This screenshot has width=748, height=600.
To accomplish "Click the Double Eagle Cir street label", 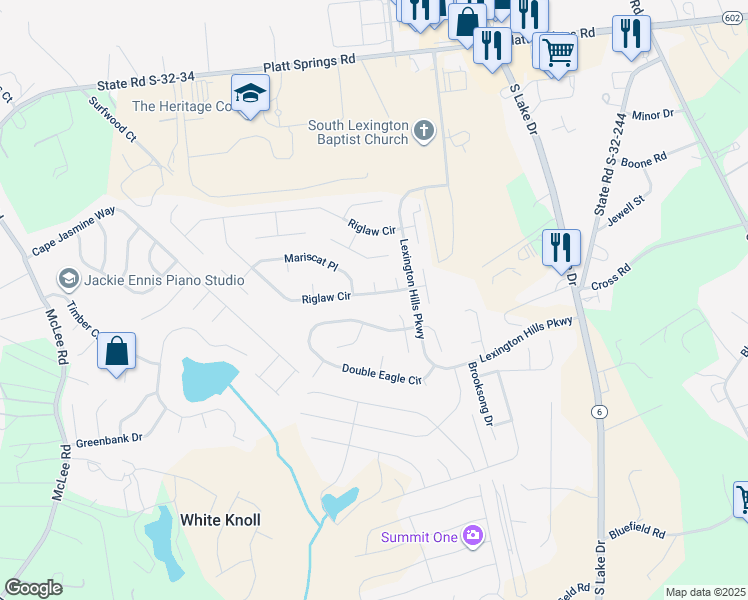I will 382,374.
